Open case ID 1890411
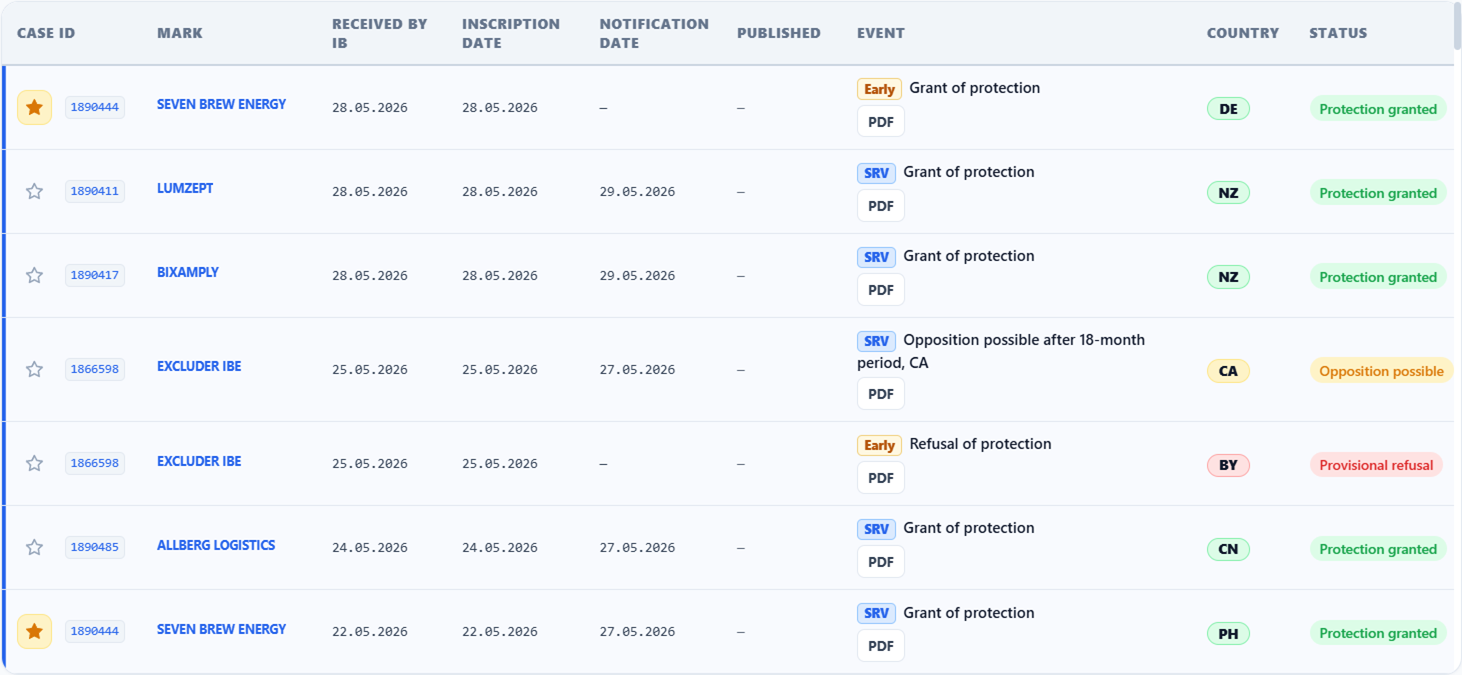 (x=95, y=191)
